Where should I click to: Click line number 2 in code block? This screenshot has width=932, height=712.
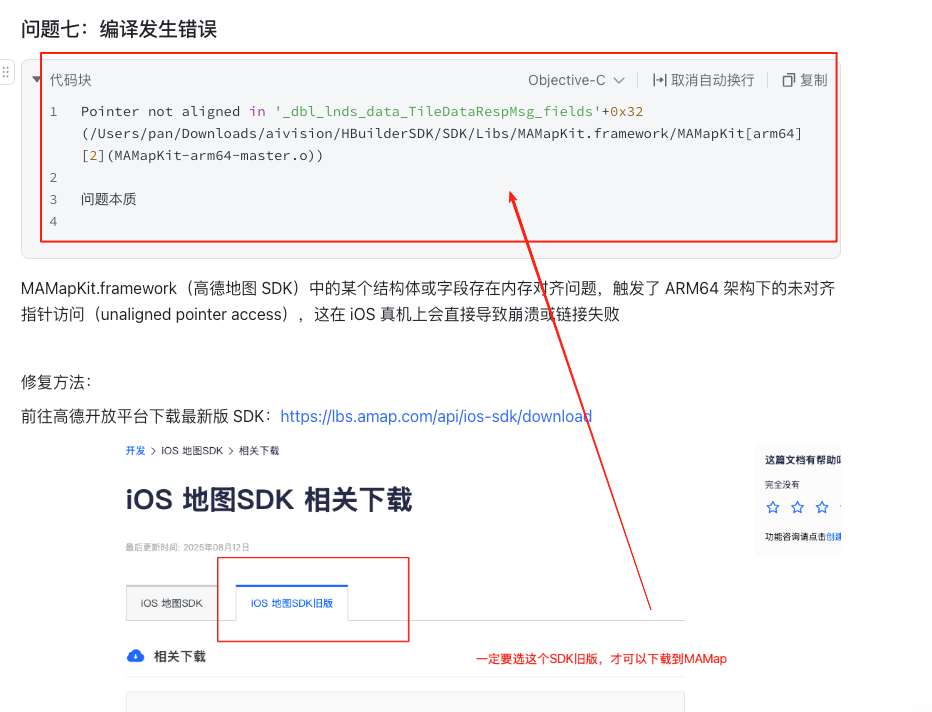point(53,178)
